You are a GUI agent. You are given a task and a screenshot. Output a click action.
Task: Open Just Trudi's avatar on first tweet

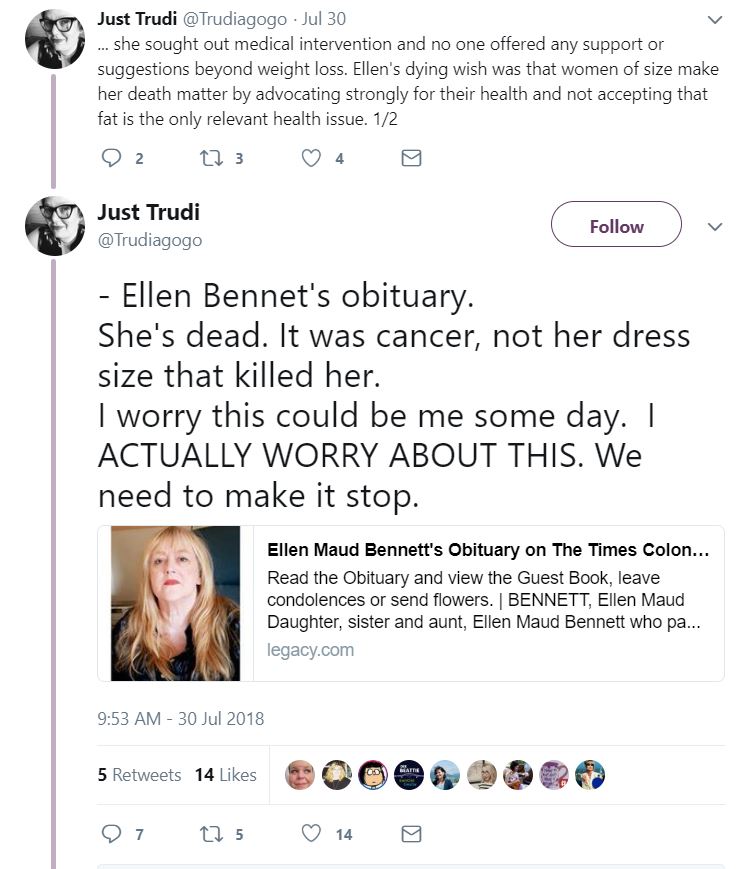pyautogui.click(x=55, y=39)
